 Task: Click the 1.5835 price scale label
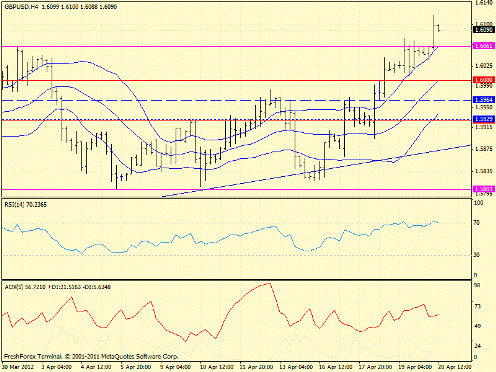coord(483,171)
